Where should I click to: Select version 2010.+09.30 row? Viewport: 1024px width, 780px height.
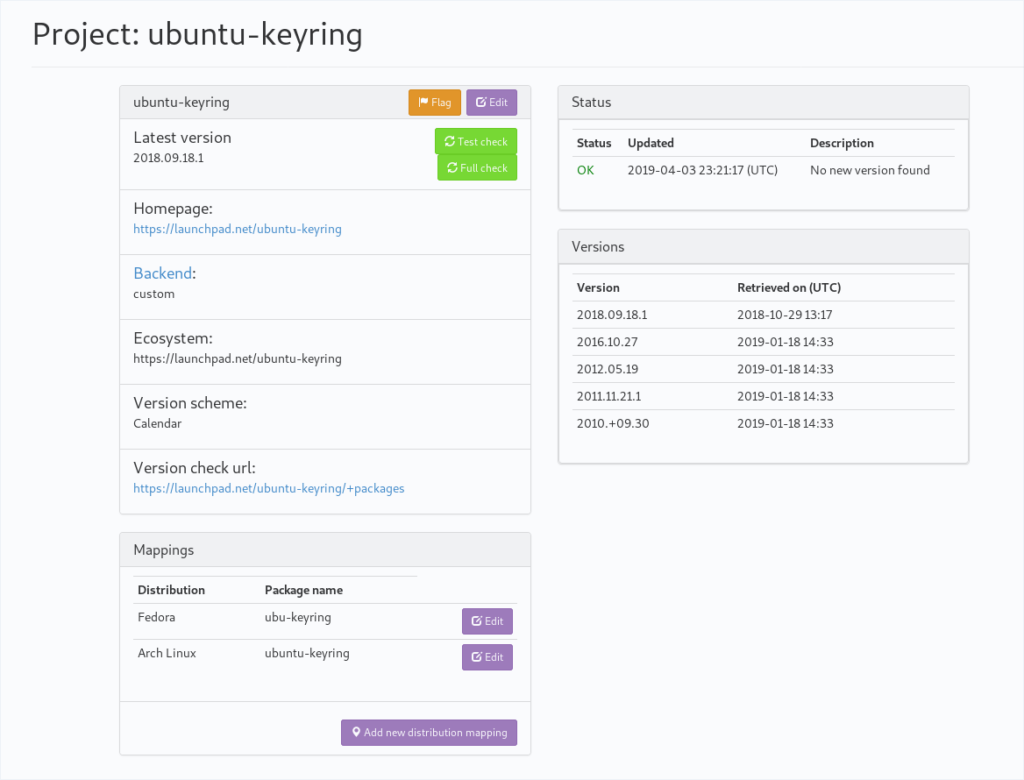(x=763, y=423)
